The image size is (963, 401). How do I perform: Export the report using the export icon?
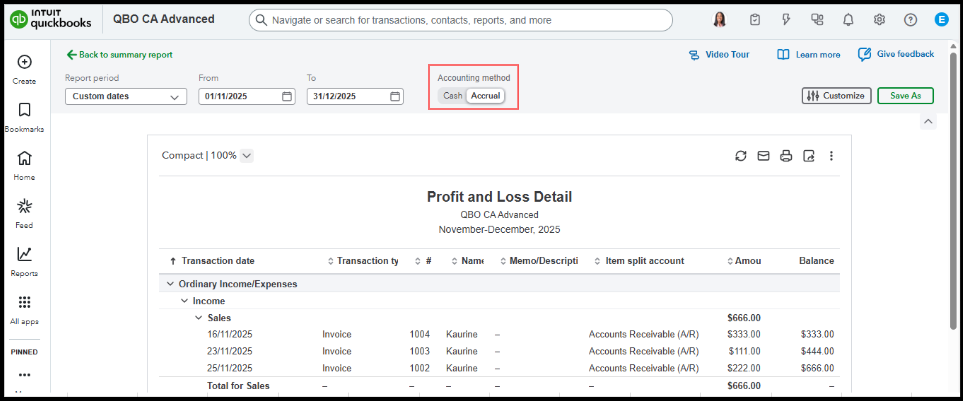coord(809,156)
